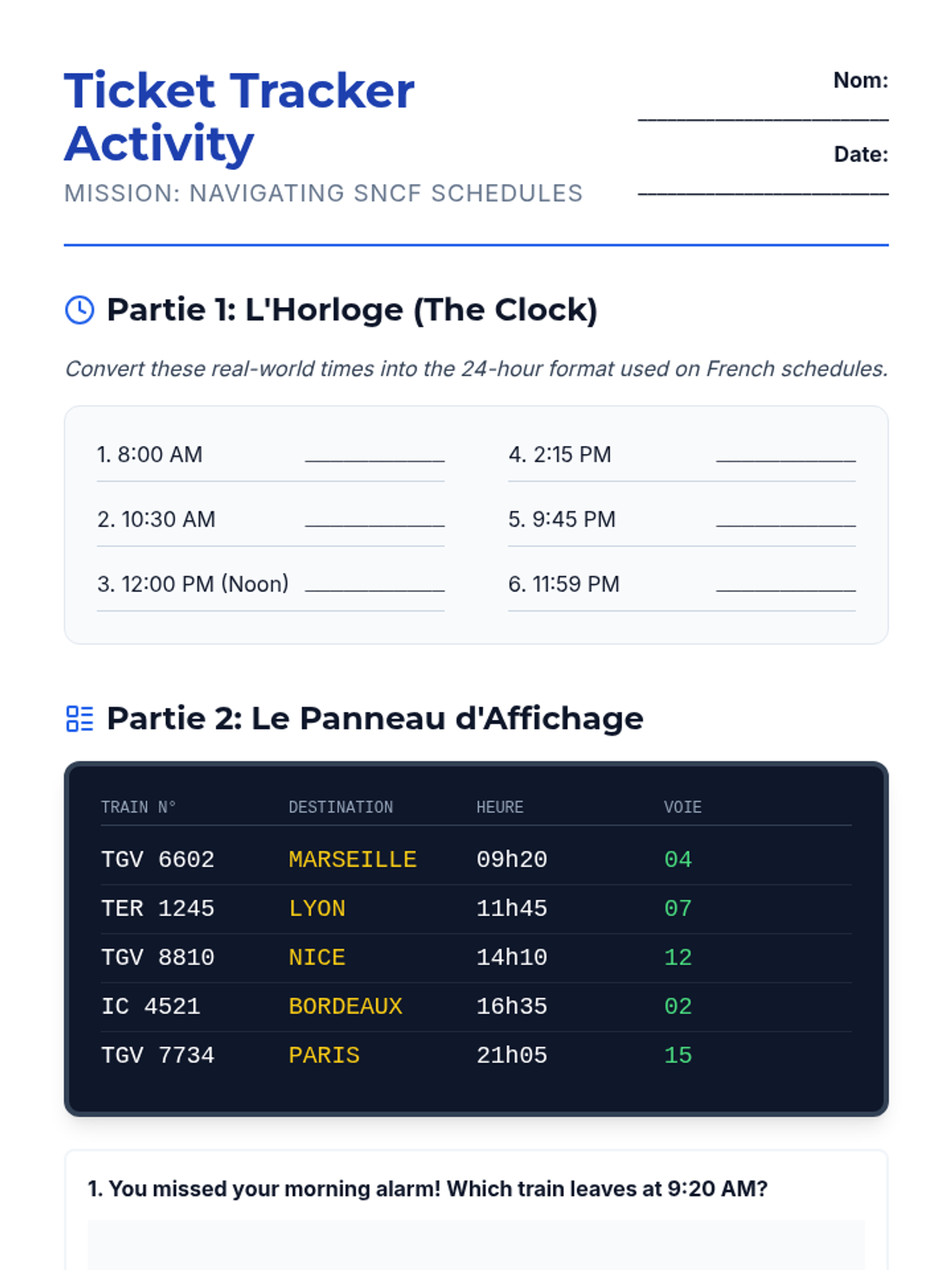
Task: Click the answer blank for 9:45 PM
Action: click(785, 523)
